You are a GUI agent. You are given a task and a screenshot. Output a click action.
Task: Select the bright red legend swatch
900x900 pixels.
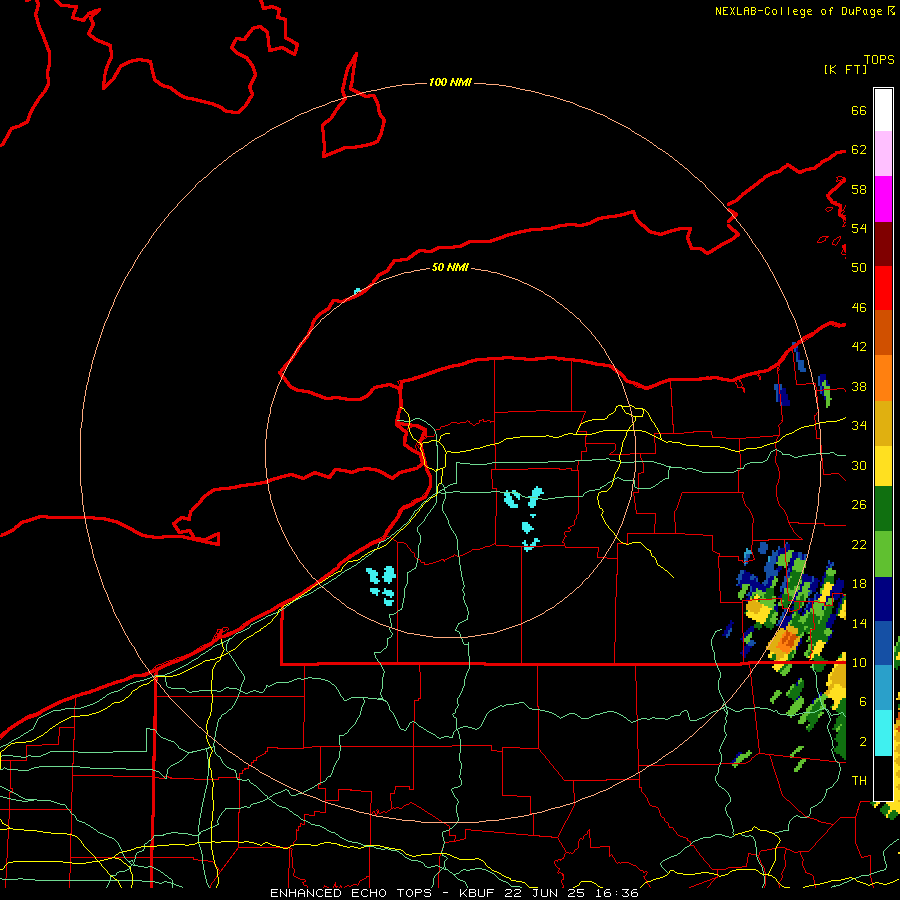[883, 288]
